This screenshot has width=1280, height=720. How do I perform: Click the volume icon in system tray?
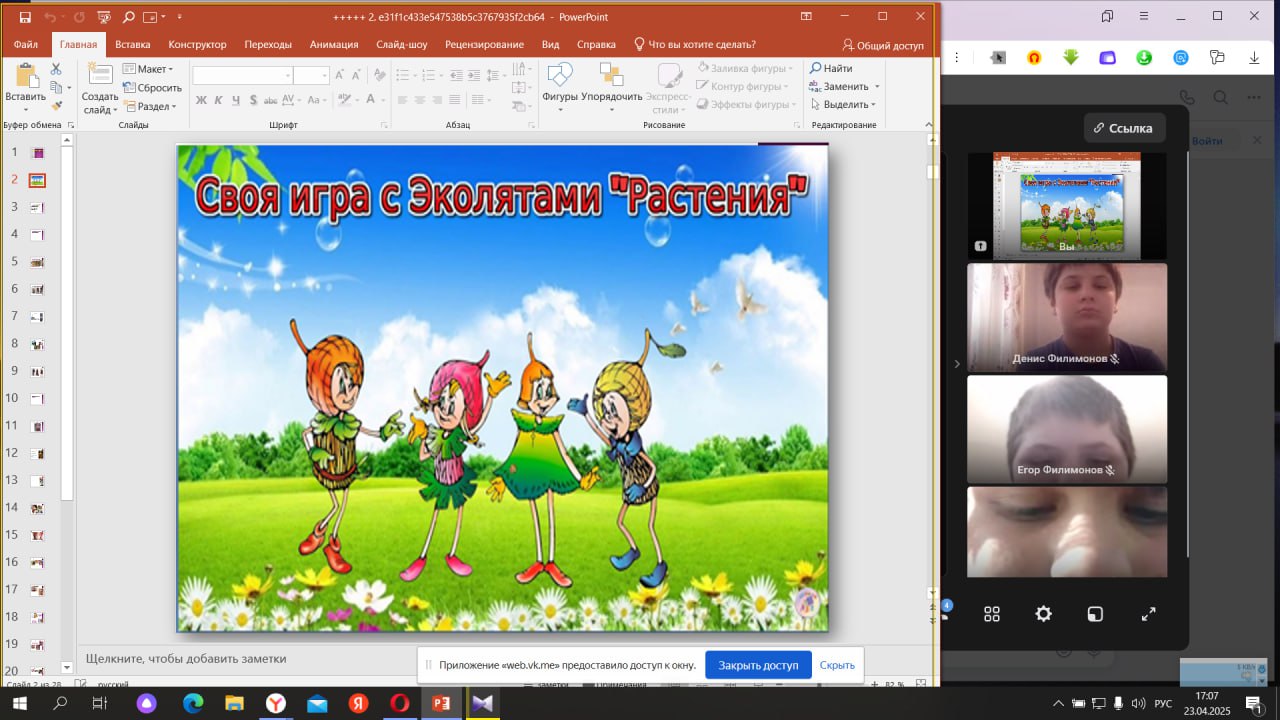(1139, 704)
